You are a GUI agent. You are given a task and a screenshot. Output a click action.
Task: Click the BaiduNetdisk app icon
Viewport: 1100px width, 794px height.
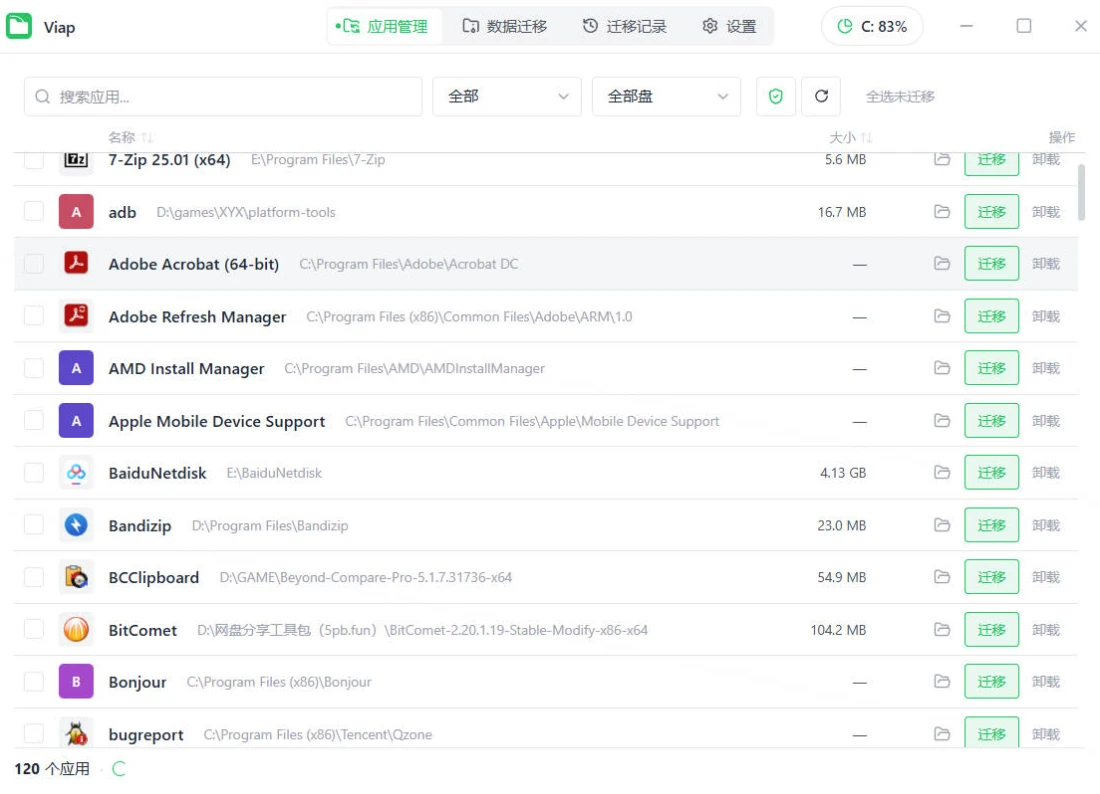click(x=76, y=472)
